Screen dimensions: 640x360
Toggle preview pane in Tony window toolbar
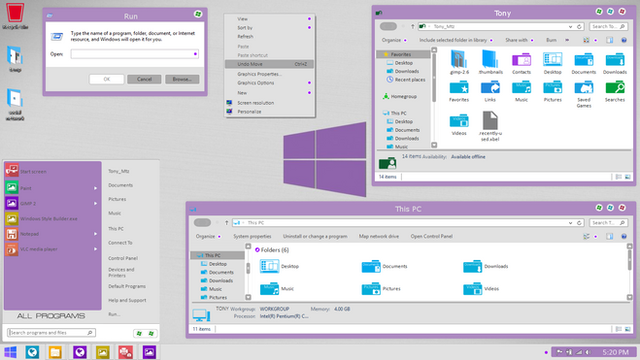point(609,40)
